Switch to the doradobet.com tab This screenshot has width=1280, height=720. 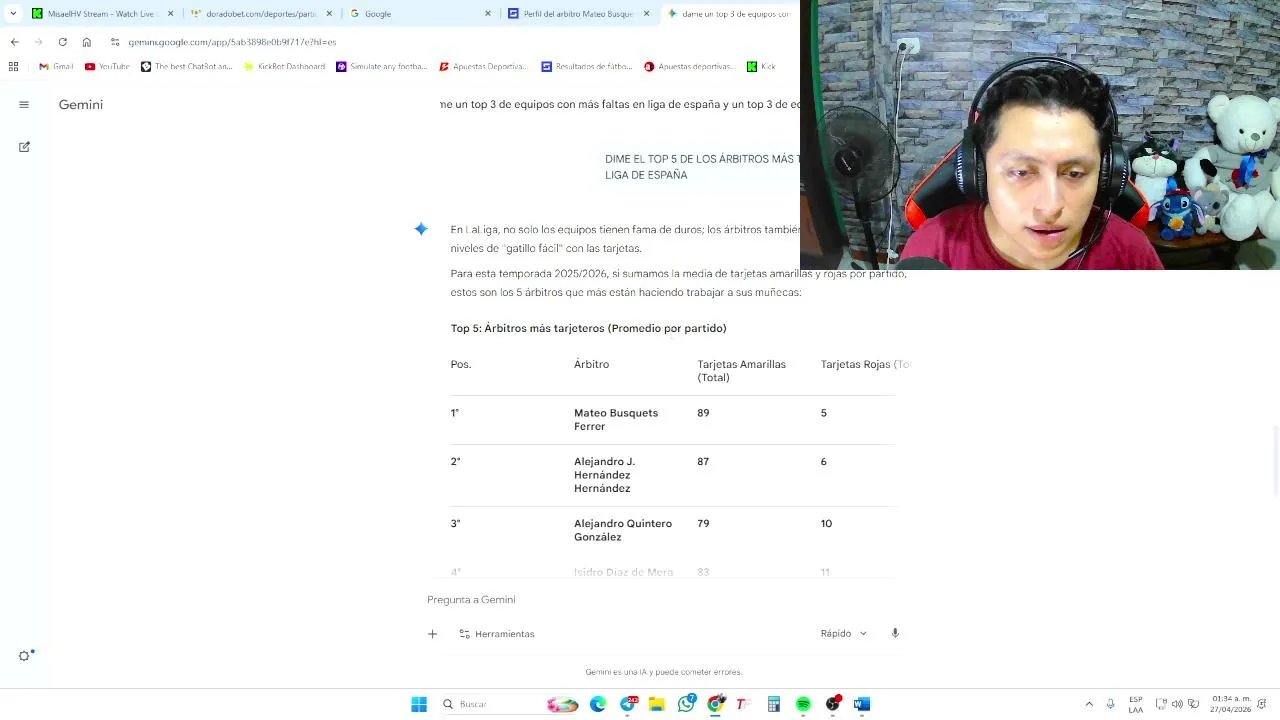(262, 14)
